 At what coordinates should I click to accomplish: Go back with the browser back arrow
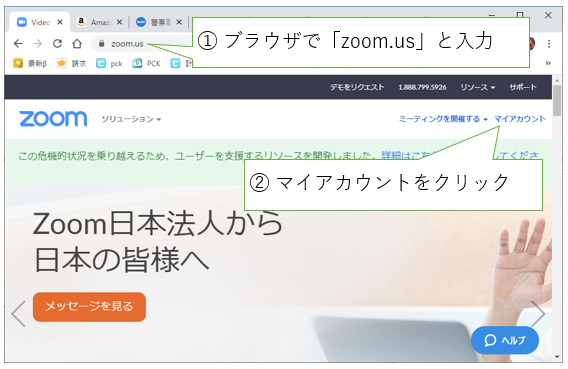click(18, 44)
